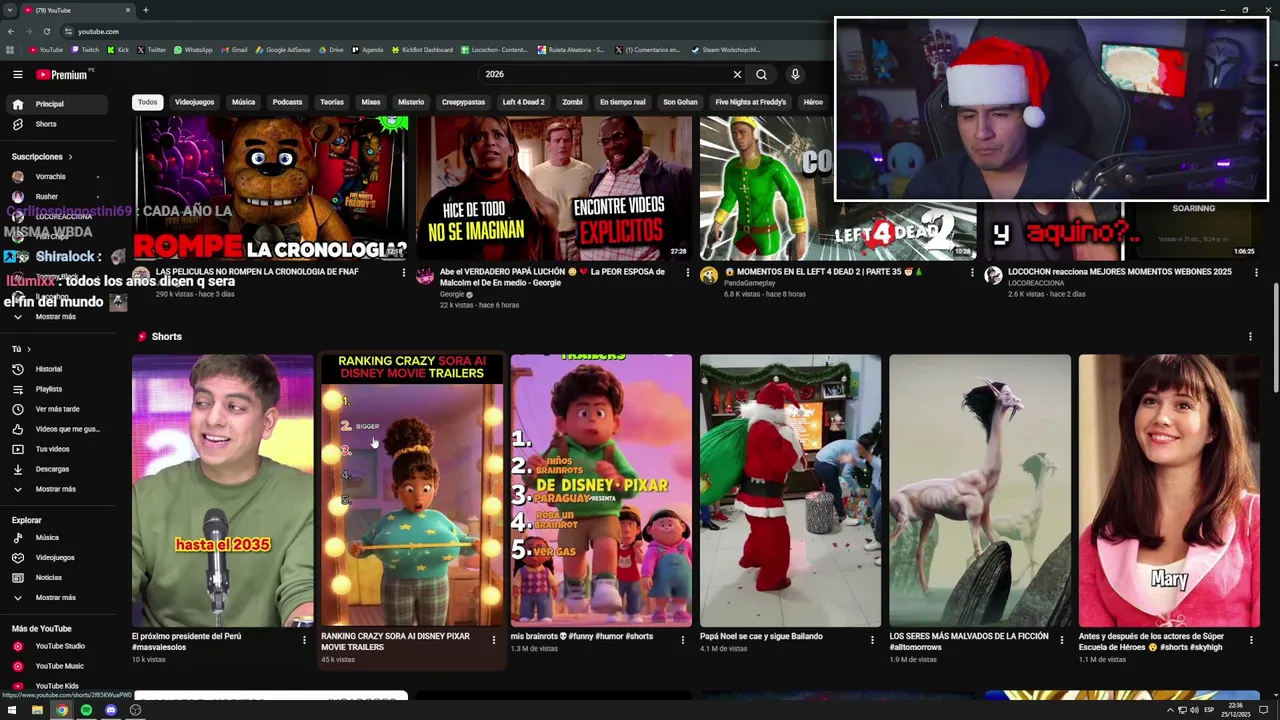Open YouTube Studio from sidebar
This screenshot has width=1280, height=720.
(60, 646)
